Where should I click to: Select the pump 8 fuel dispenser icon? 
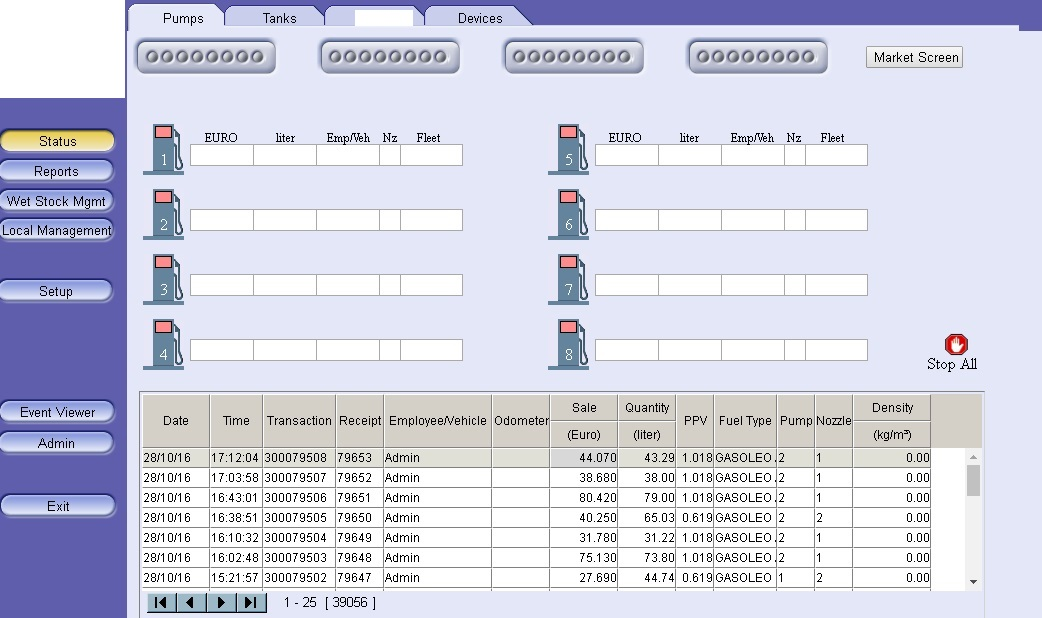click(570, 345)
